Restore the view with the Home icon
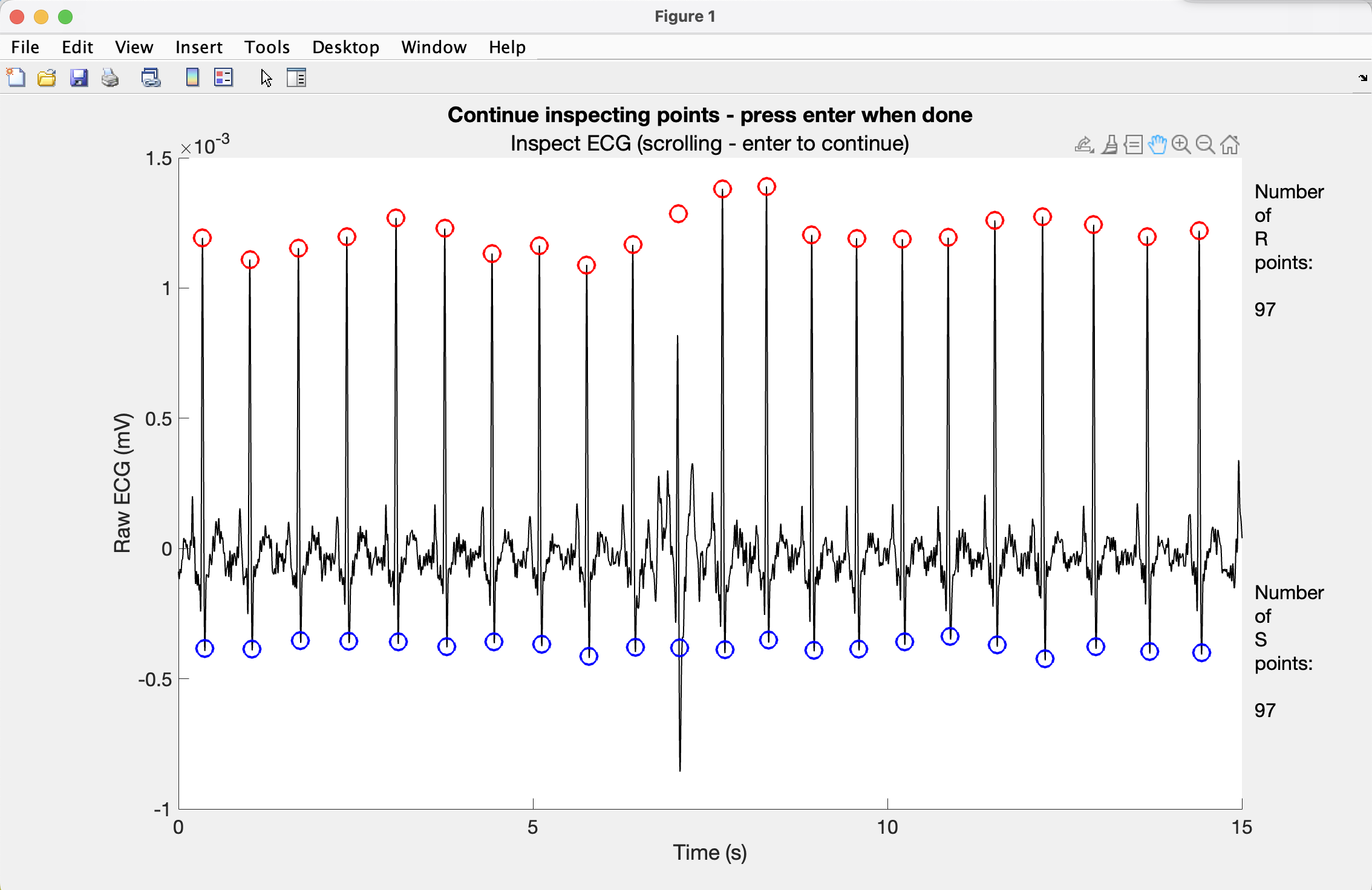Viewport: 1372px width, 890px height. (1230, 145)
